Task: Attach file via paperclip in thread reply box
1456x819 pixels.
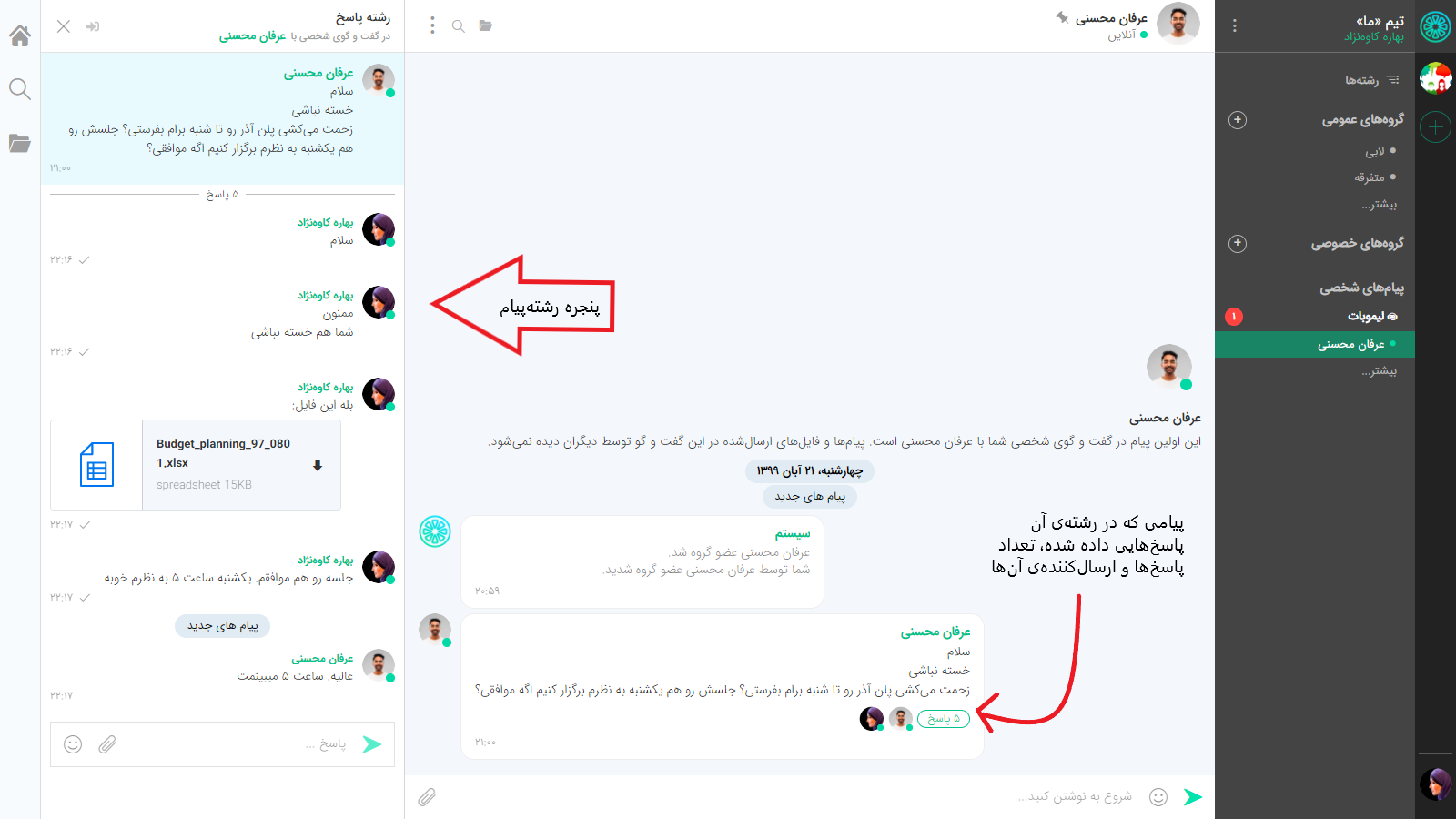Action: click(x=107, y=744)
